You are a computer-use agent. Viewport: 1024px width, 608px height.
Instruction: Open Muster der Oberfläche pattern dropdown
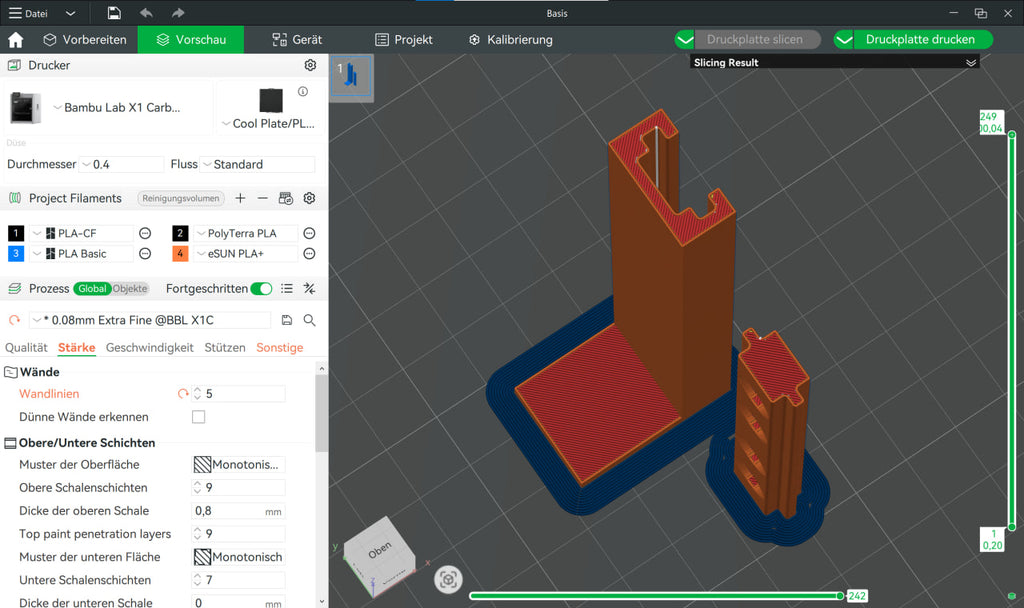click(238, 464)
